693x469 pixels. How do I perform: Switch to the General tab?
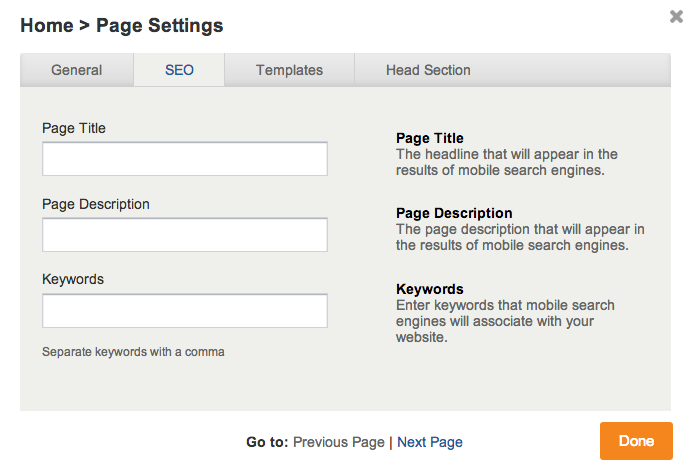pos(76,70)
